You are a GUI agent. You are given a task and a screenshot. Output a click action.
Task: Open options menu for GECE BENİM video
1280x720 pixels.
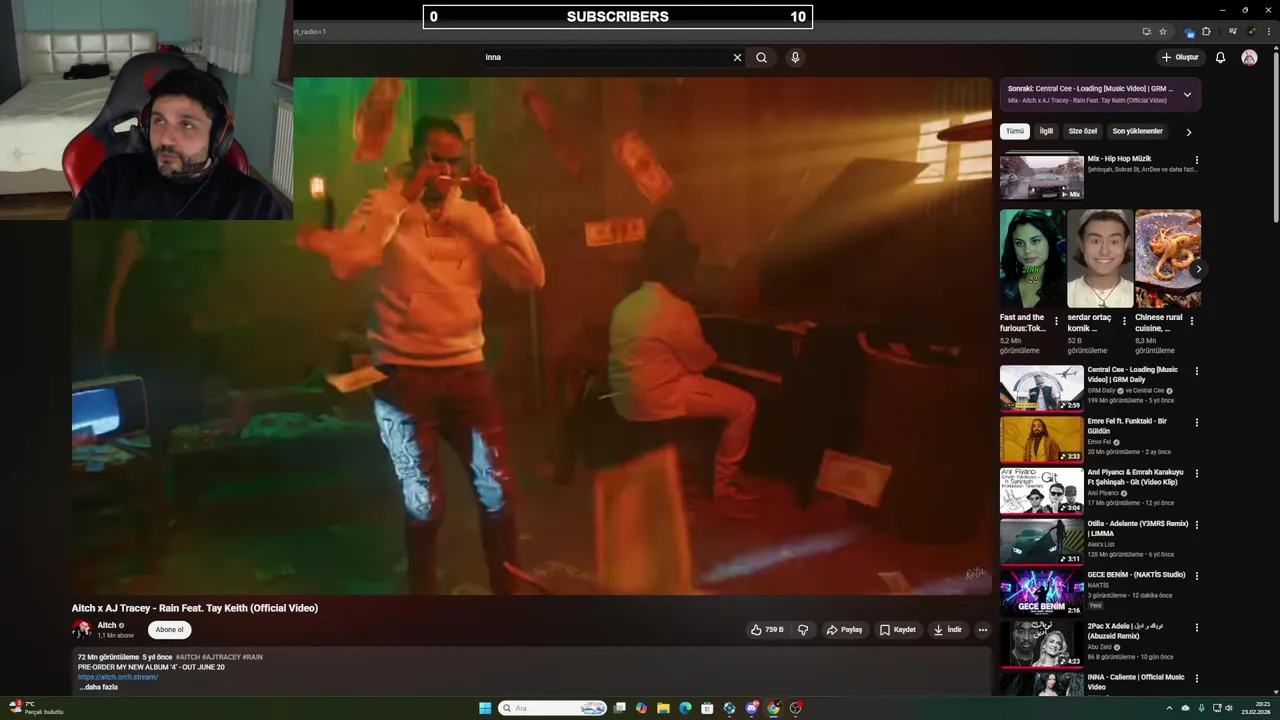click(1196, 576)
